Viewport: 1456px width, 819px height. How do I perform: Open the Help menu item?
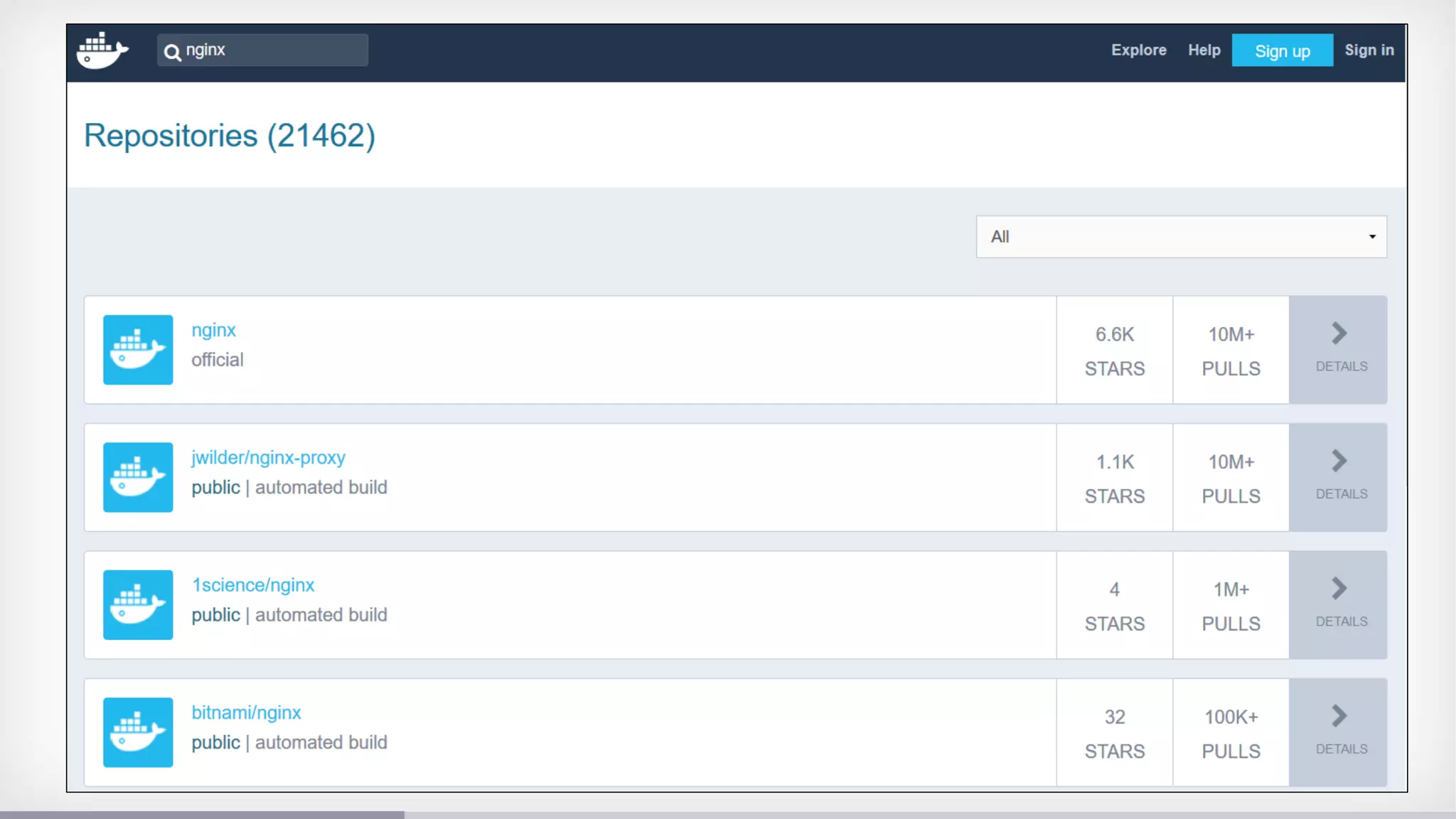[1204, 50]
